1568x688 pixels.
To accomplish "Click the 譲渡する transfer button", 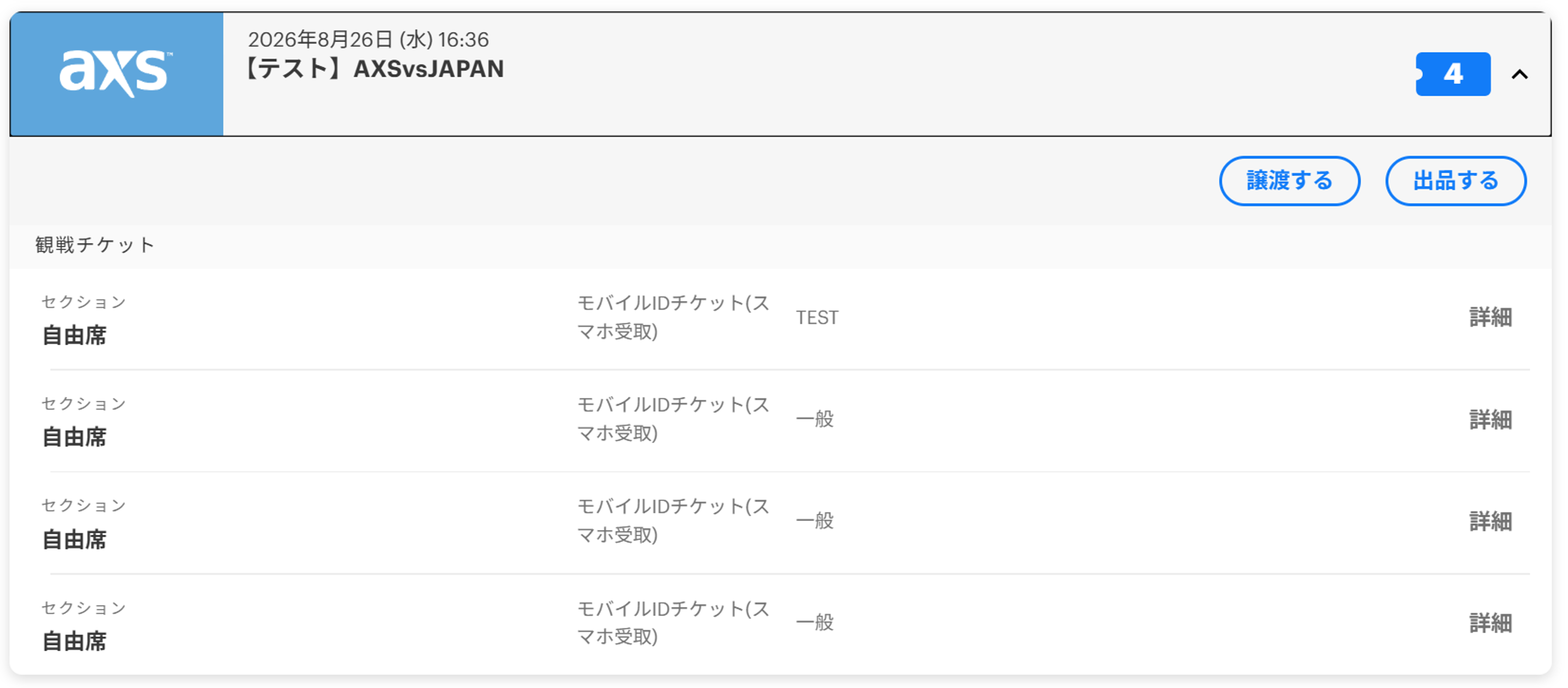I will (x=1289, y=181).
